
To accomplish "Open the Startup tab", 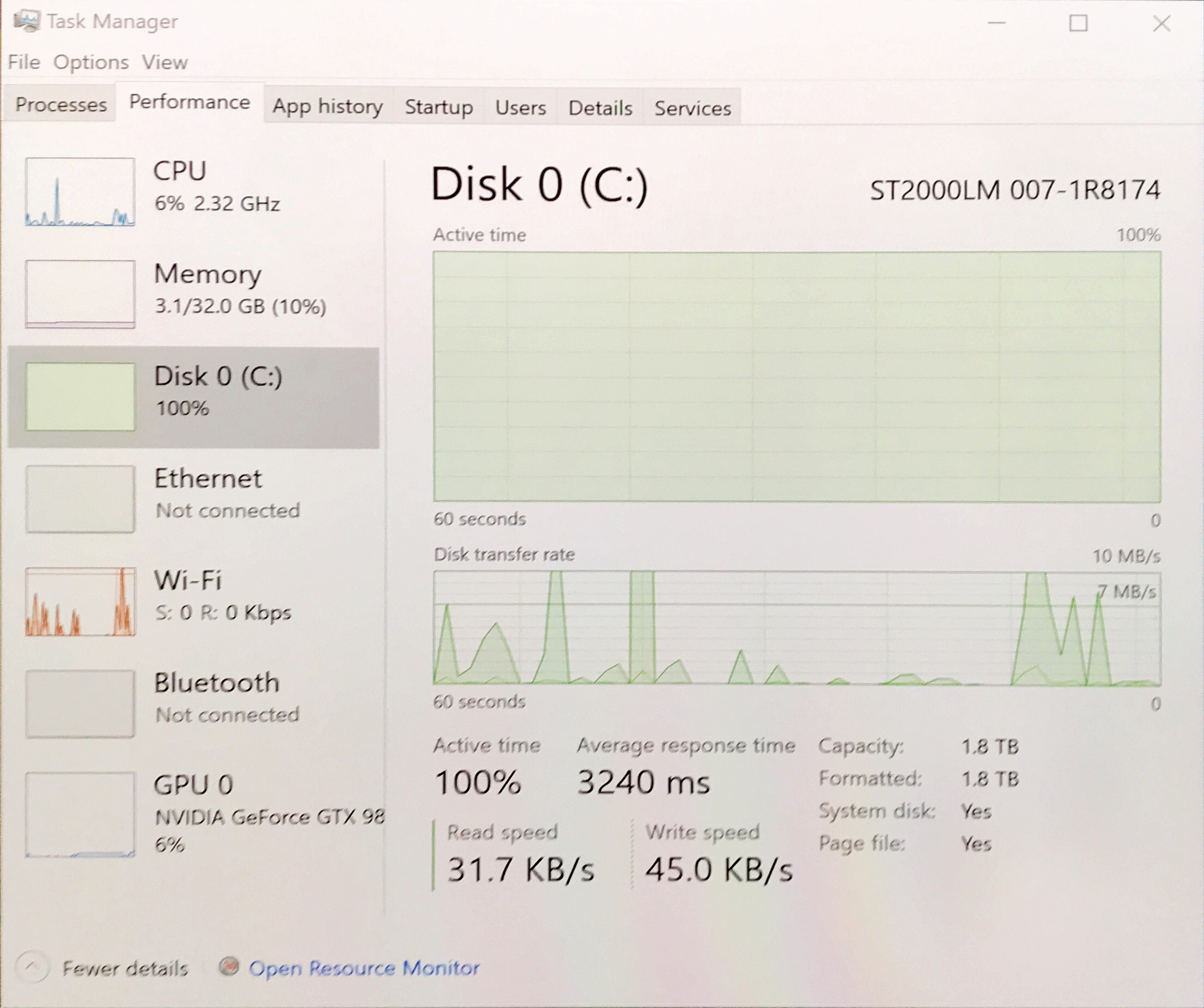I will tap(439, 107).
